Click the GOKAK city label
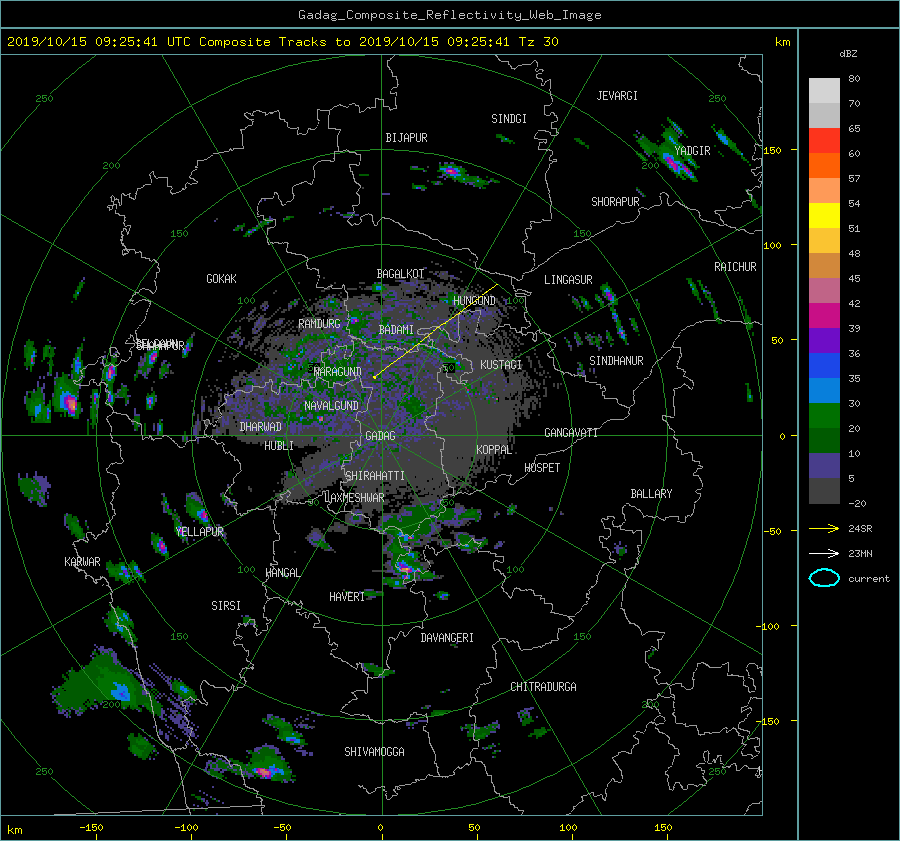 [x=221, y=279]
